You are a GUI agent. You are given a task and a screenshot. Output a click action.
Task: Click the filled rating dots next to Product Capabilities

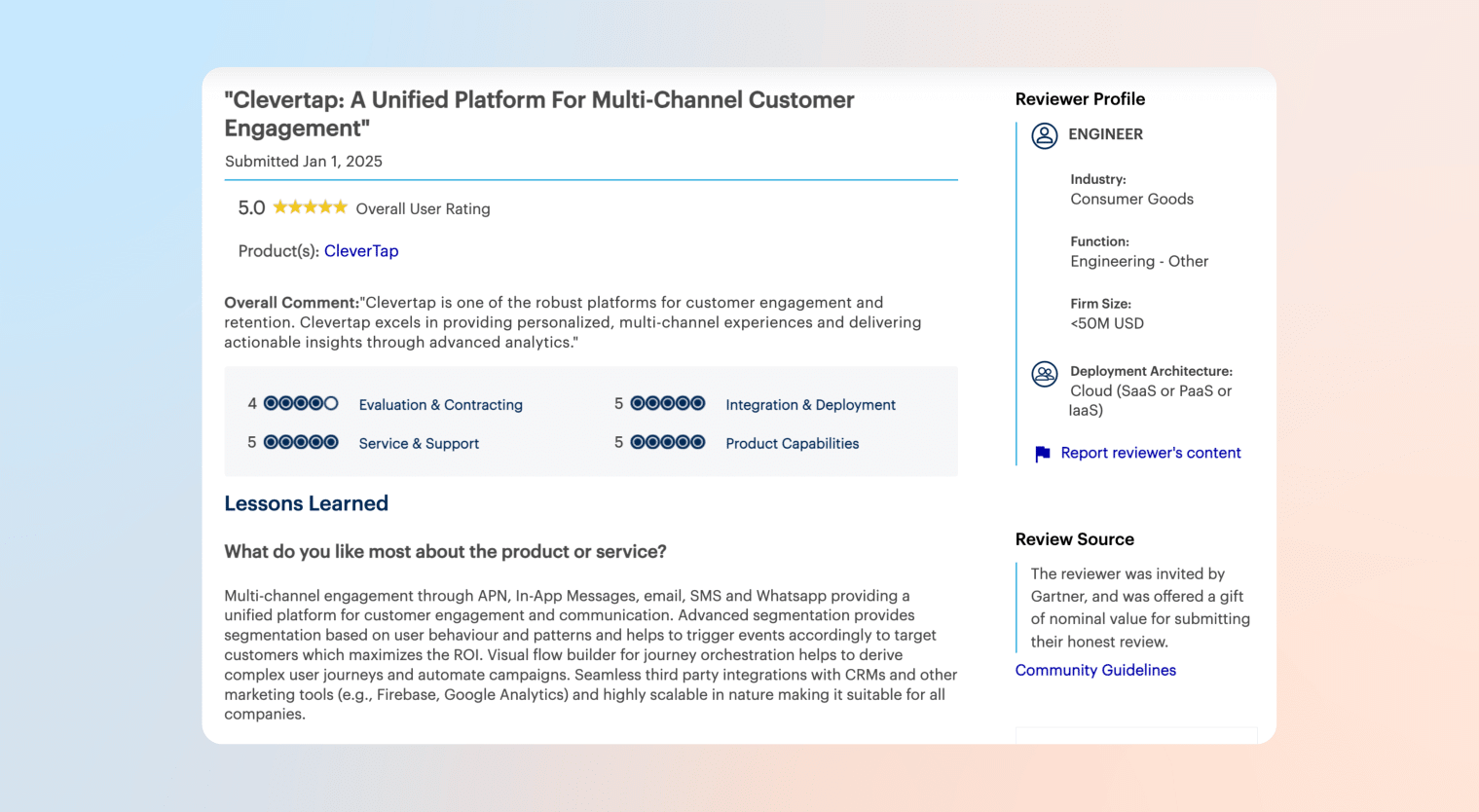pyautogui.click(x=669, y=442)
